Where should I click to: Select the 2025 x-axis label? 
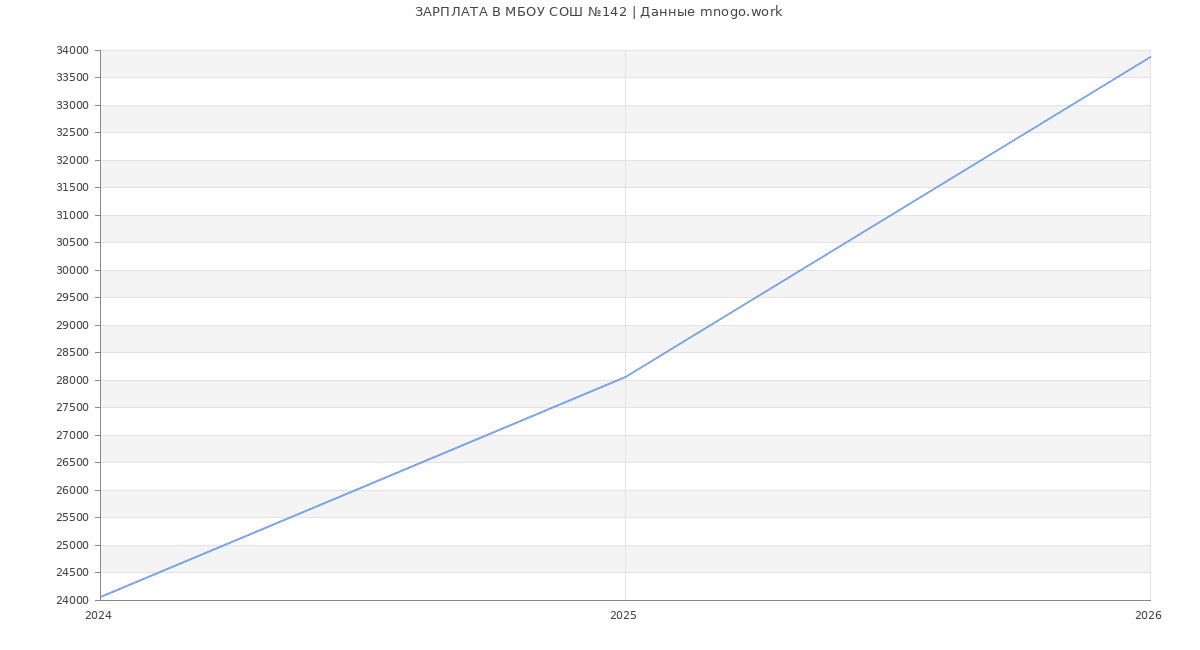tap(623, 616)
